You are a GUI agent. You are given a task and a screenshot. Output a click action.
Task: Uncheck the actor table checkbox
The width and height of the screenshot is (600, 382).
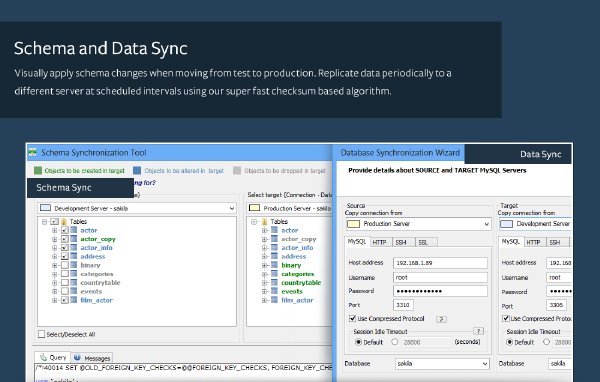pyautogui.click(x=65, y=230)
